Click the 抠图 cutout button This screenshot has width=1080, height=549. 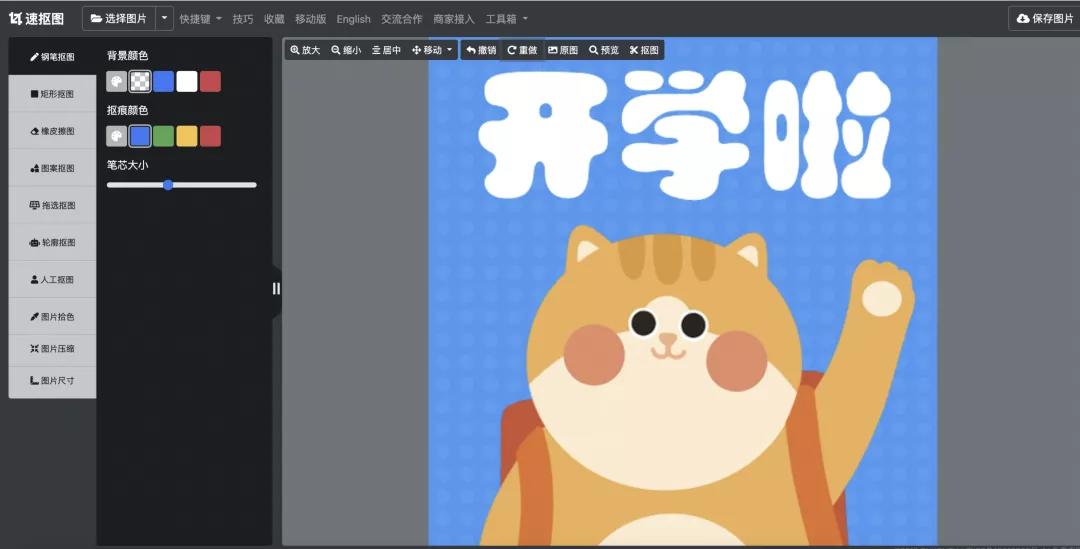[x=644, y=50]
